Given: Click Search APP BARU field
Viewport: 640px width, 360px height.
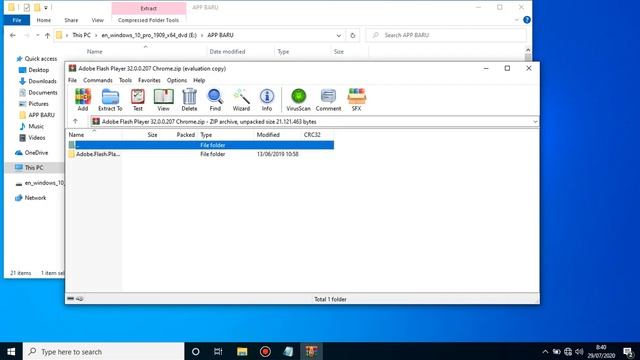Looking at the screenshot, I should pos(446,36).
